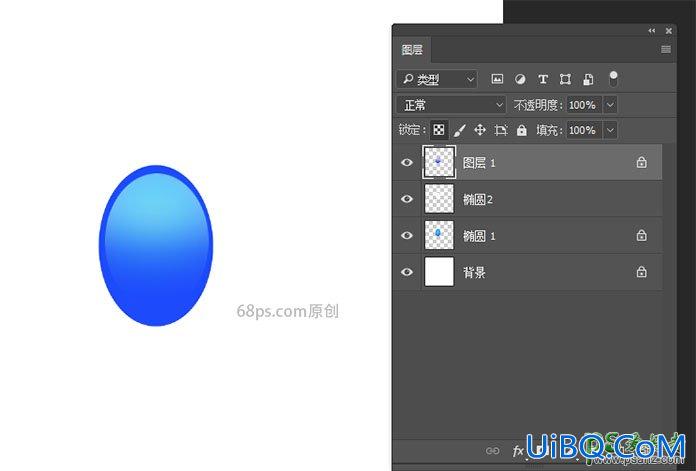Click the lock icon on 椭圆 1 row
The image size is (696, 471).
click(641, 235)
